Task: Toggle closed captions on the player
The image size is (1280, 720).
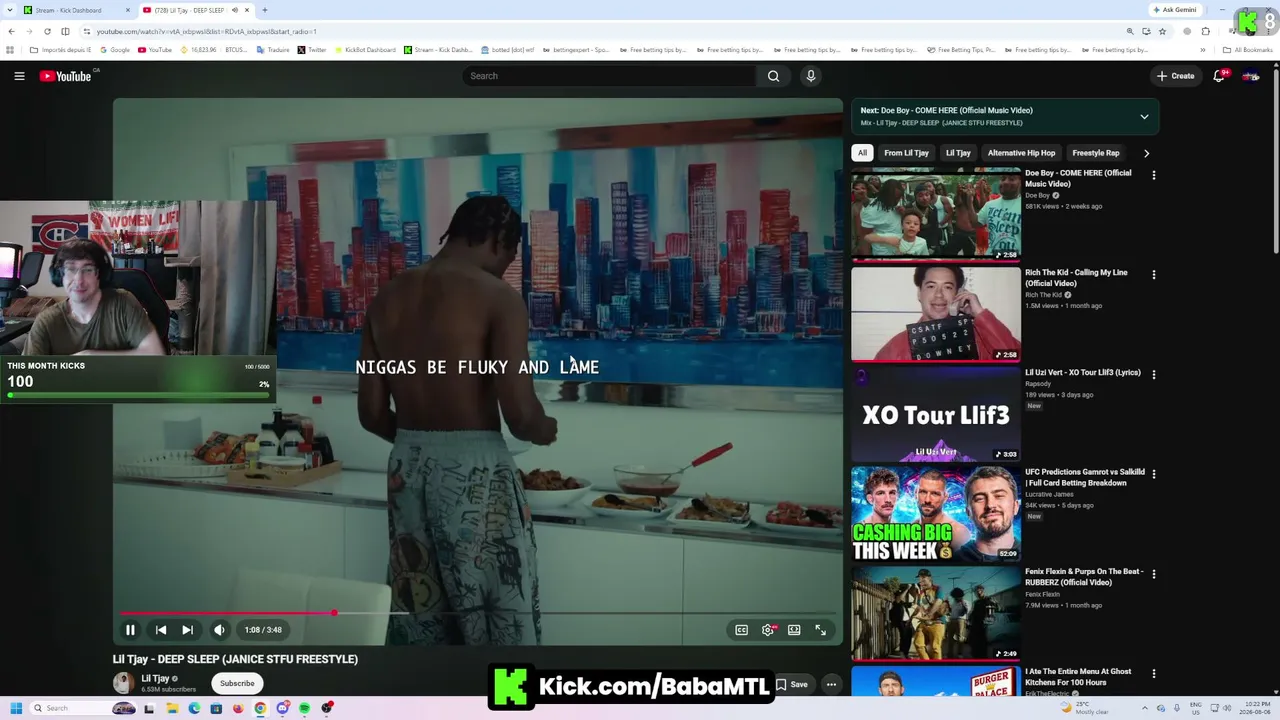Action: (741, 630)
